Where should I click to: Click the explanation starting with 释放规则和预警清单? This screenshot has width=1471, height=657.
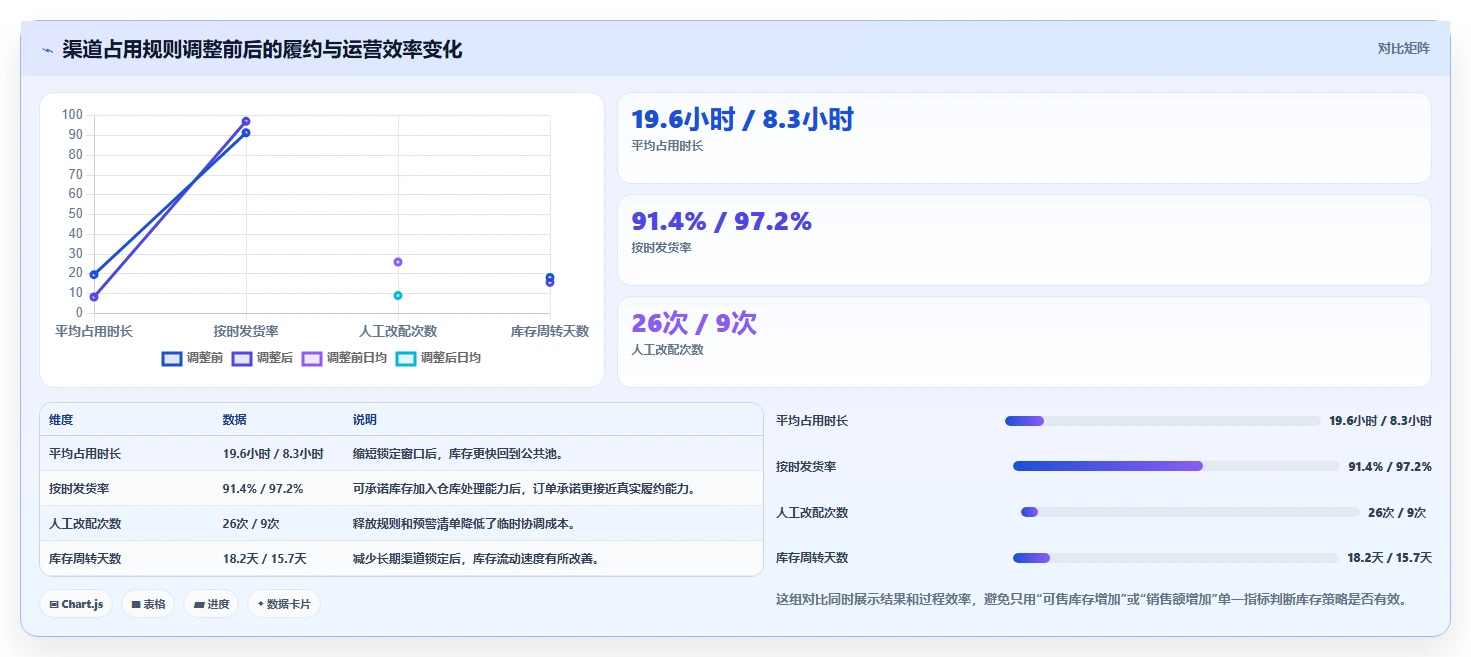pyautogui.click(x=464, y=524)
